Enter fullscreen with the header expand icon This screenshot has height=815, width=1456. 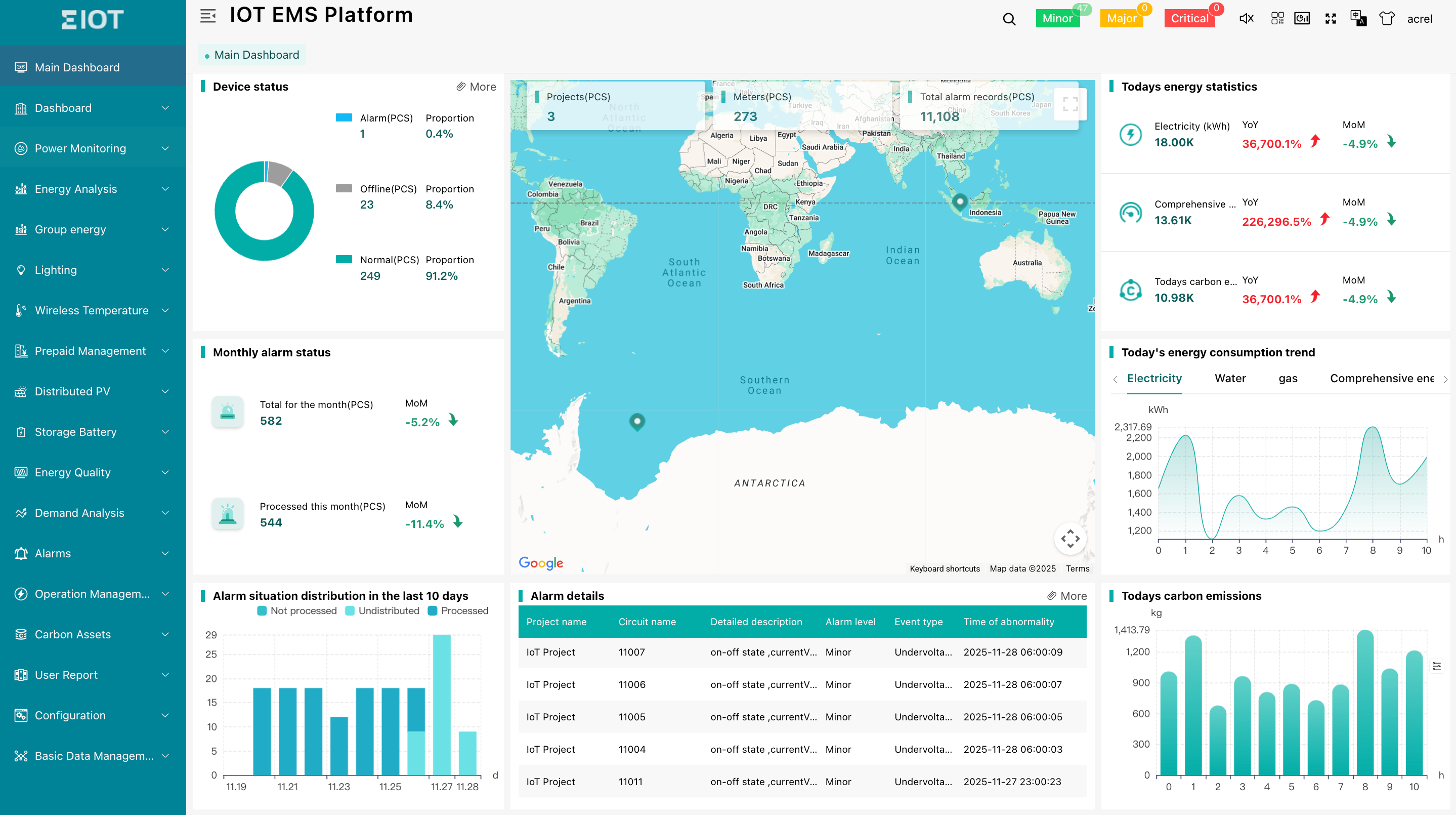[x=1331, y=19]
